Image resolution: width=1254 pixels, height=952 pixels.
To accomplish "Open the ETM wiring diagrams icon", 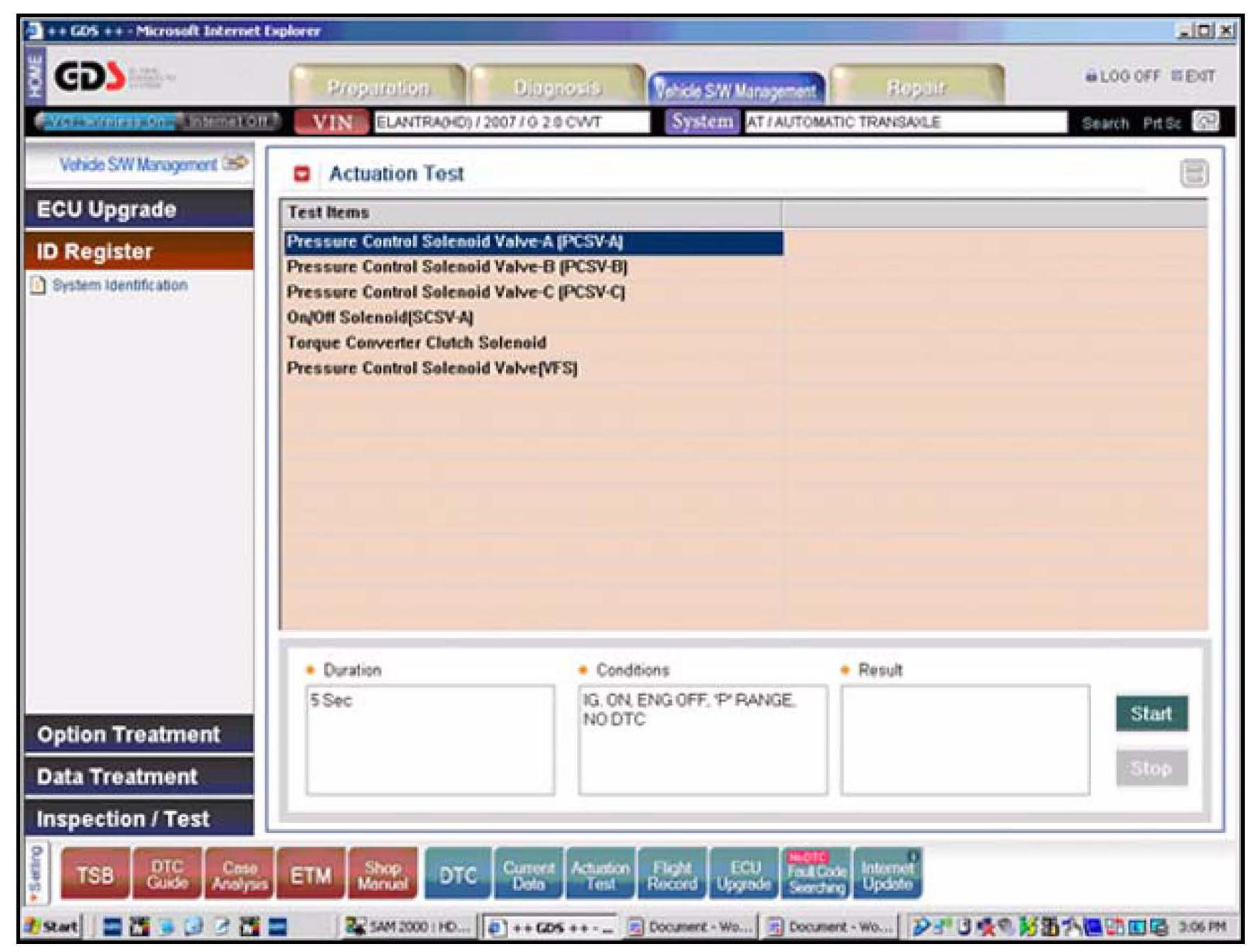I will click(x=311, y=875).
